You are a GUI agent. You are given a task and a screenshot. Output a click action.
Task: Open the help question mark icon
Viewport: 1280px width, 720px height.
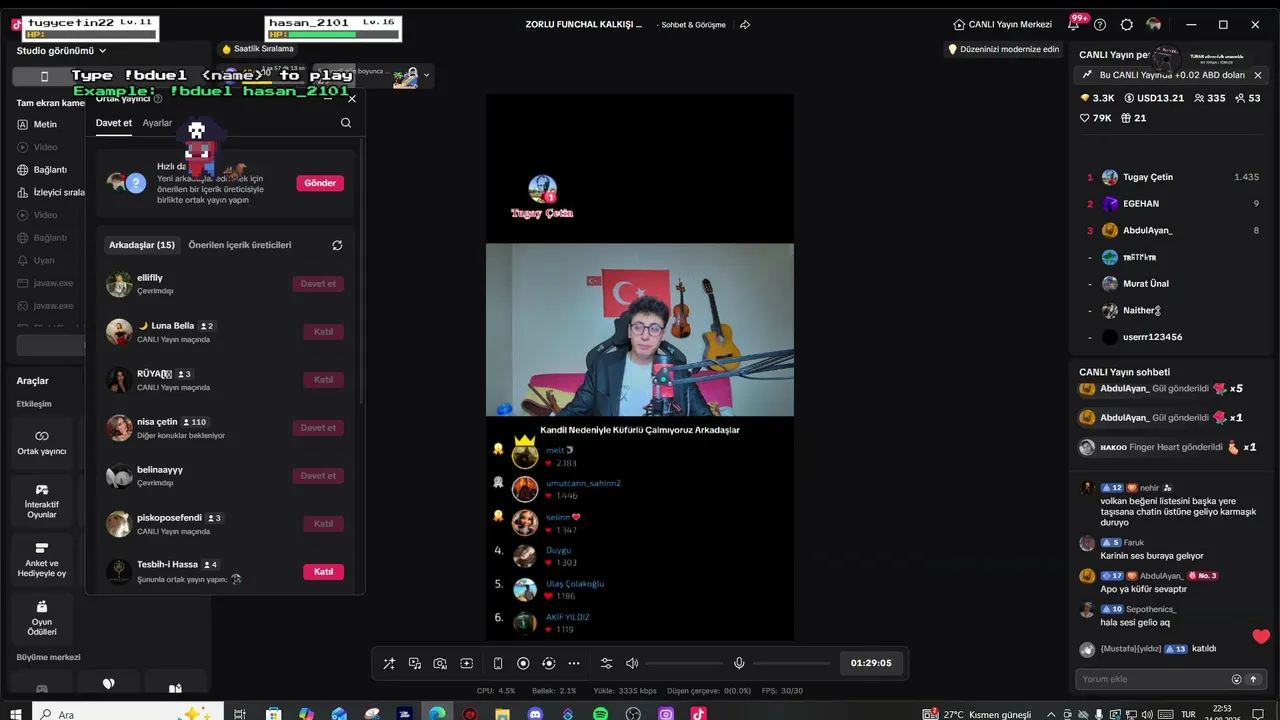pos(1100,25)
